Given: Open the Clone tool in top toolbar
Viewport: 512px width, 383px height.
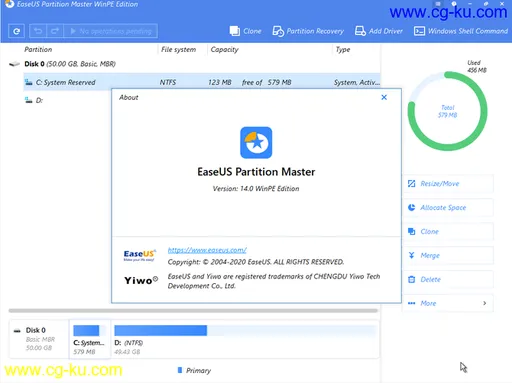Looking at the screenshot, I should 245,31.
